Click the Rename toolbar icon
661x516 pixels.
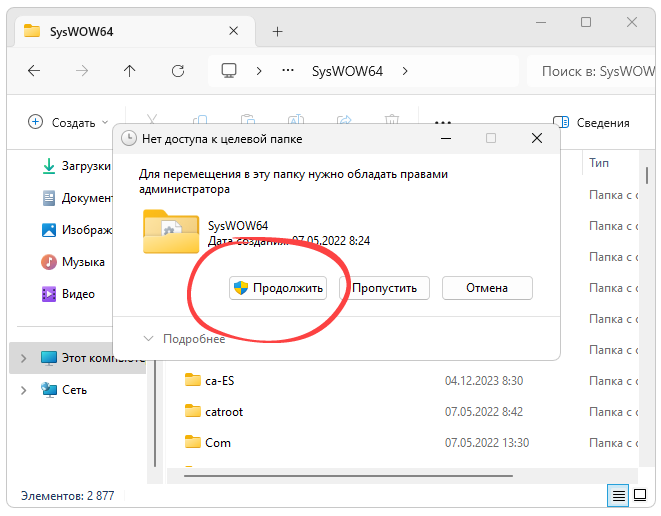pos(296,120)
